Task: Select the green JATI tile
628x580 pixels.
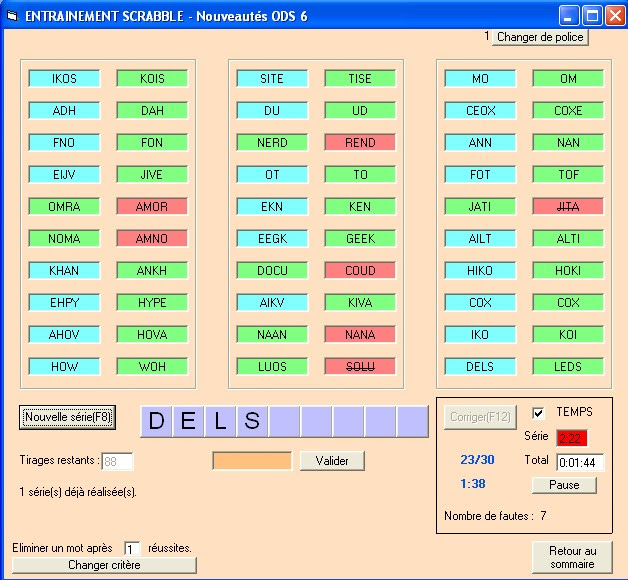Action: [x=480, y=207]
